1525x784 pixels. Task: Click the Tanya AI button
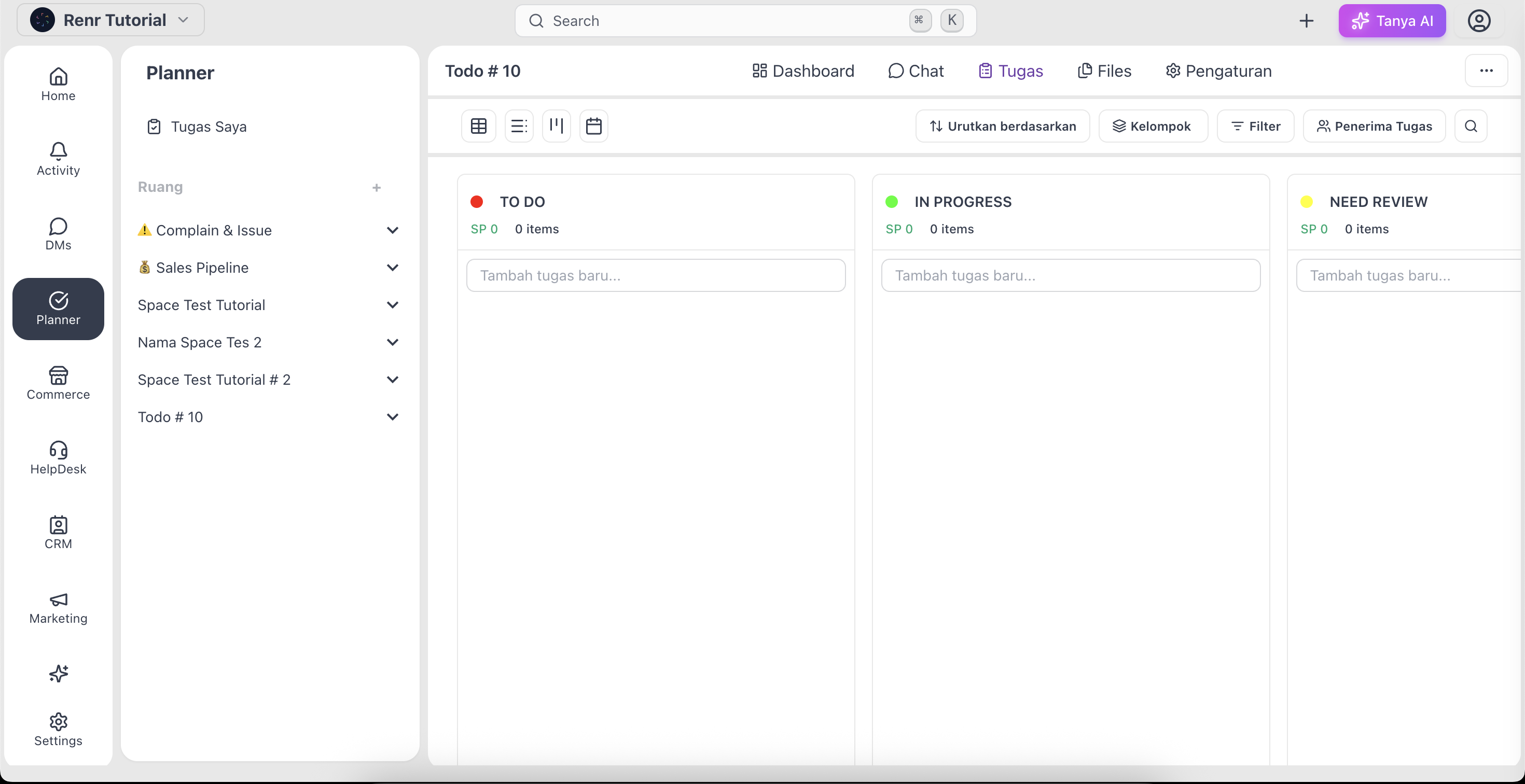tap(1392, 21)
